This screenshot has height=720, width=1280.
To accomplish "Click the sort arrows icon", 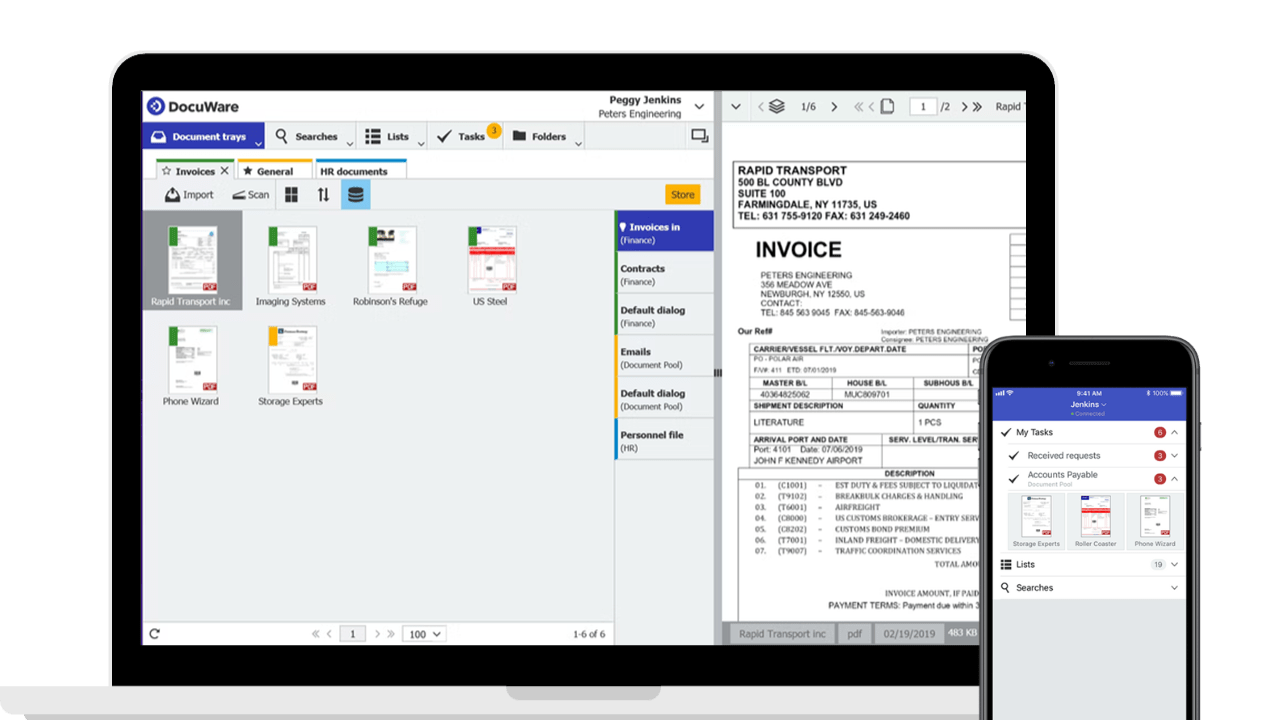I will click(323, 195).
